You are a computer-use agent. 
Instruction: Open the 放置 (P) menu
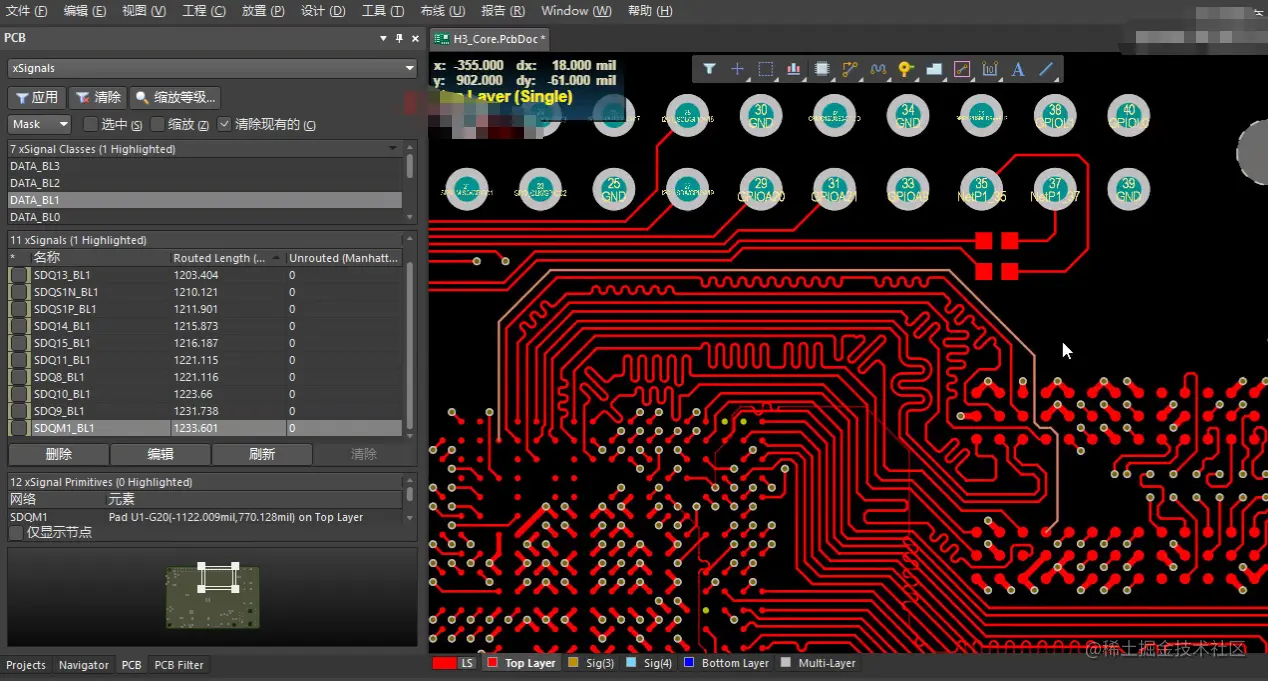click(x=263, y=11)
